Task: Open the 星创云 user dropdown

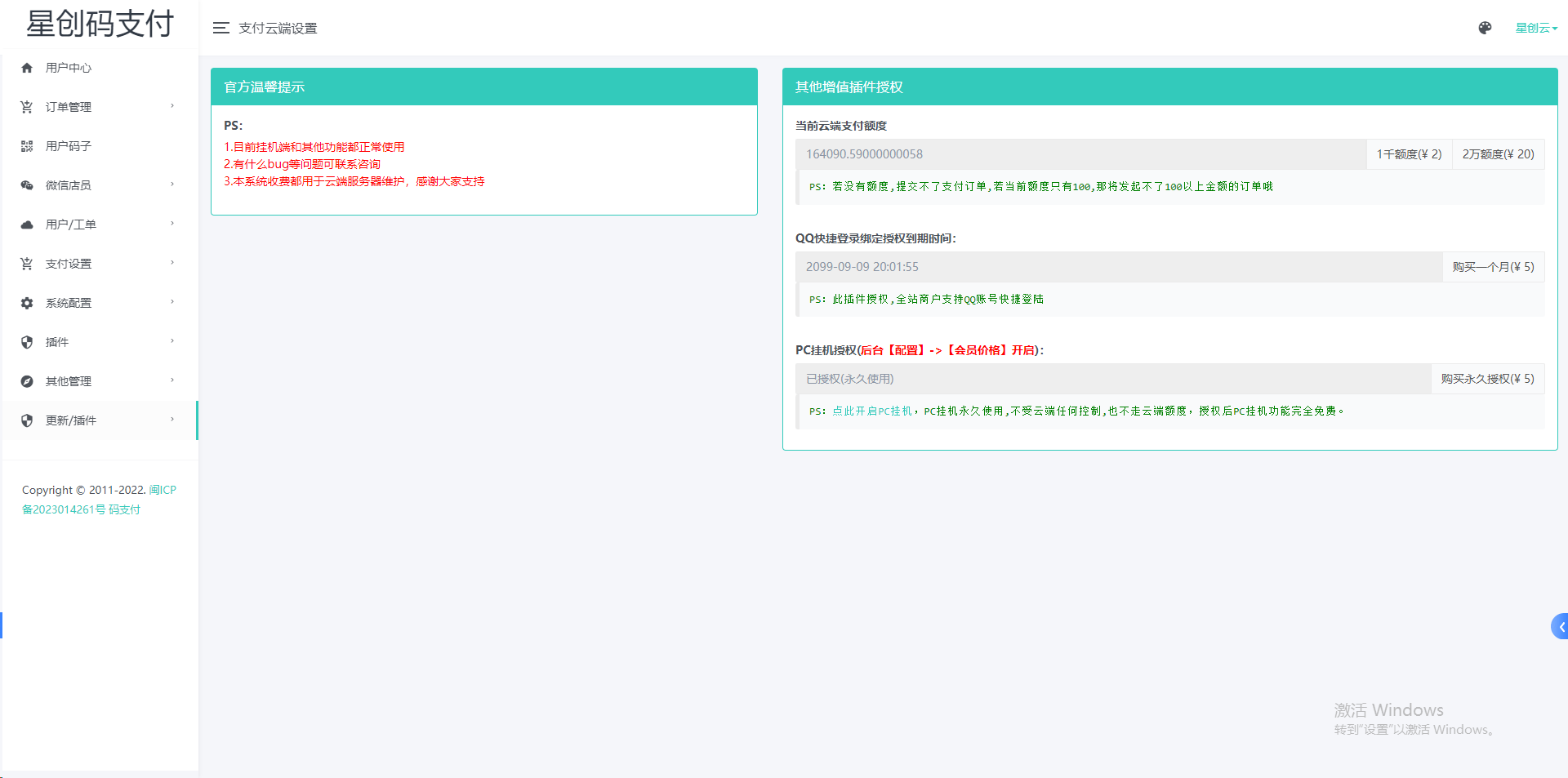Action: [1535, 28]
